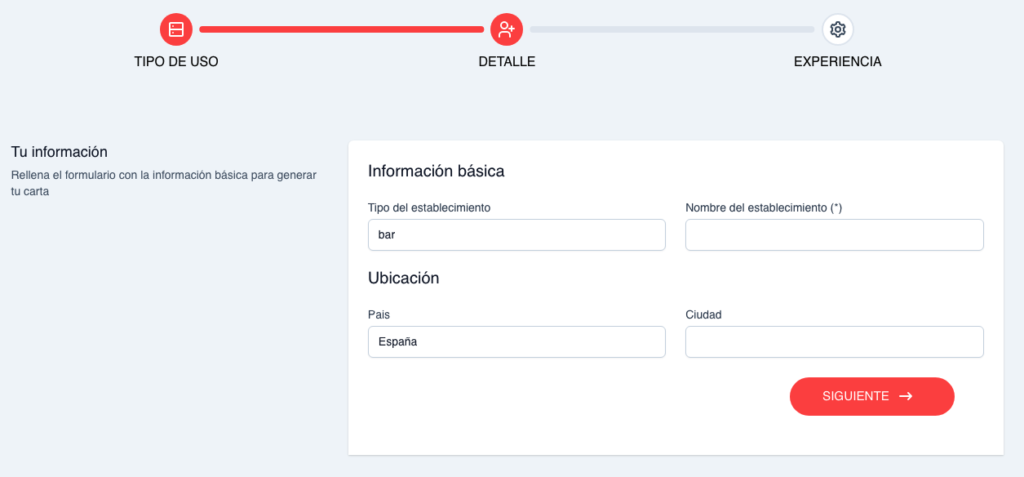Open the Pais field showing España
This screenshot has width=1024, height=477.
[517, 342]
